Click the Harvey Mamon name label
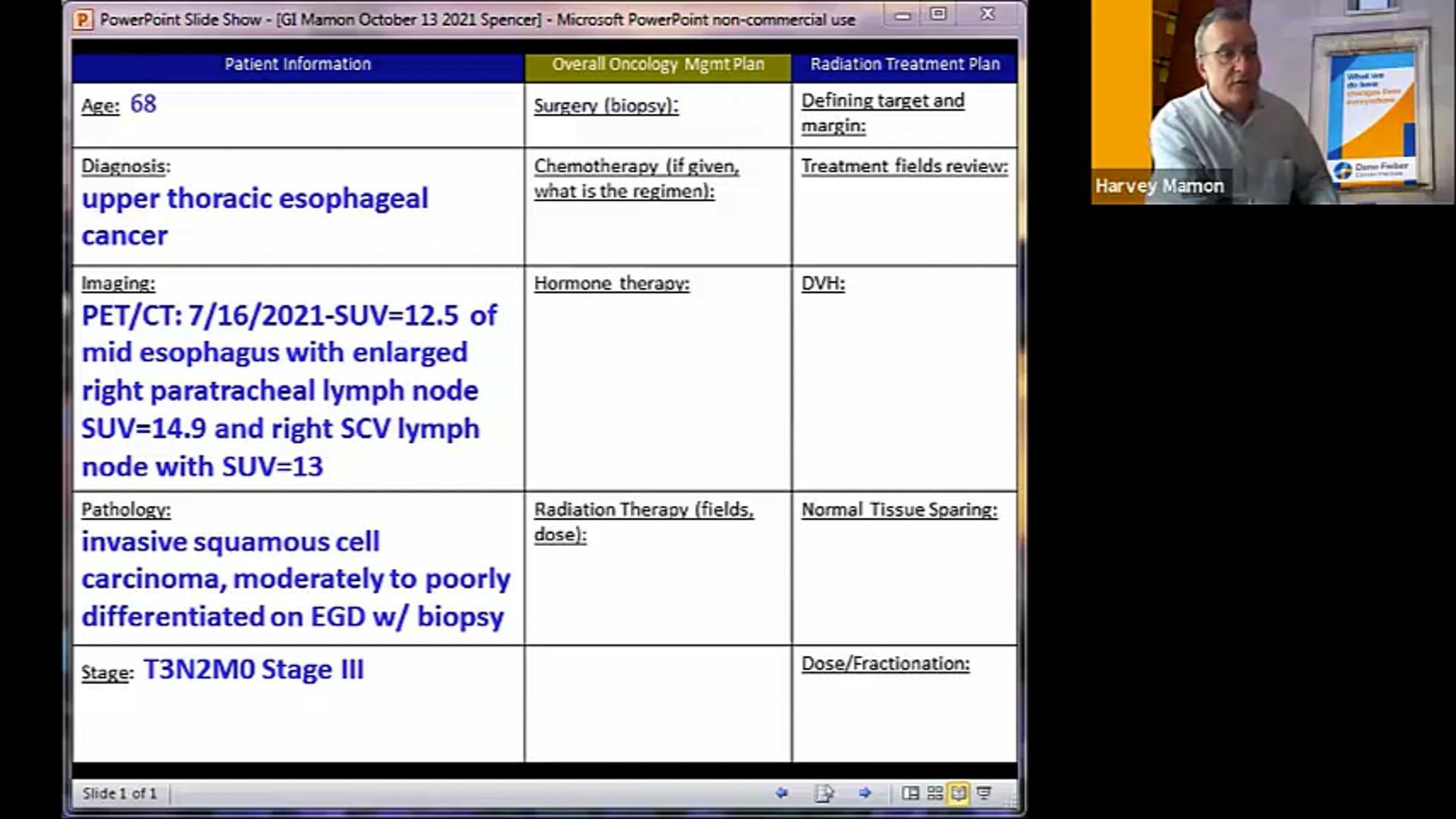The height and width of the screenshot is (819, 1456). coord(1159,187)
